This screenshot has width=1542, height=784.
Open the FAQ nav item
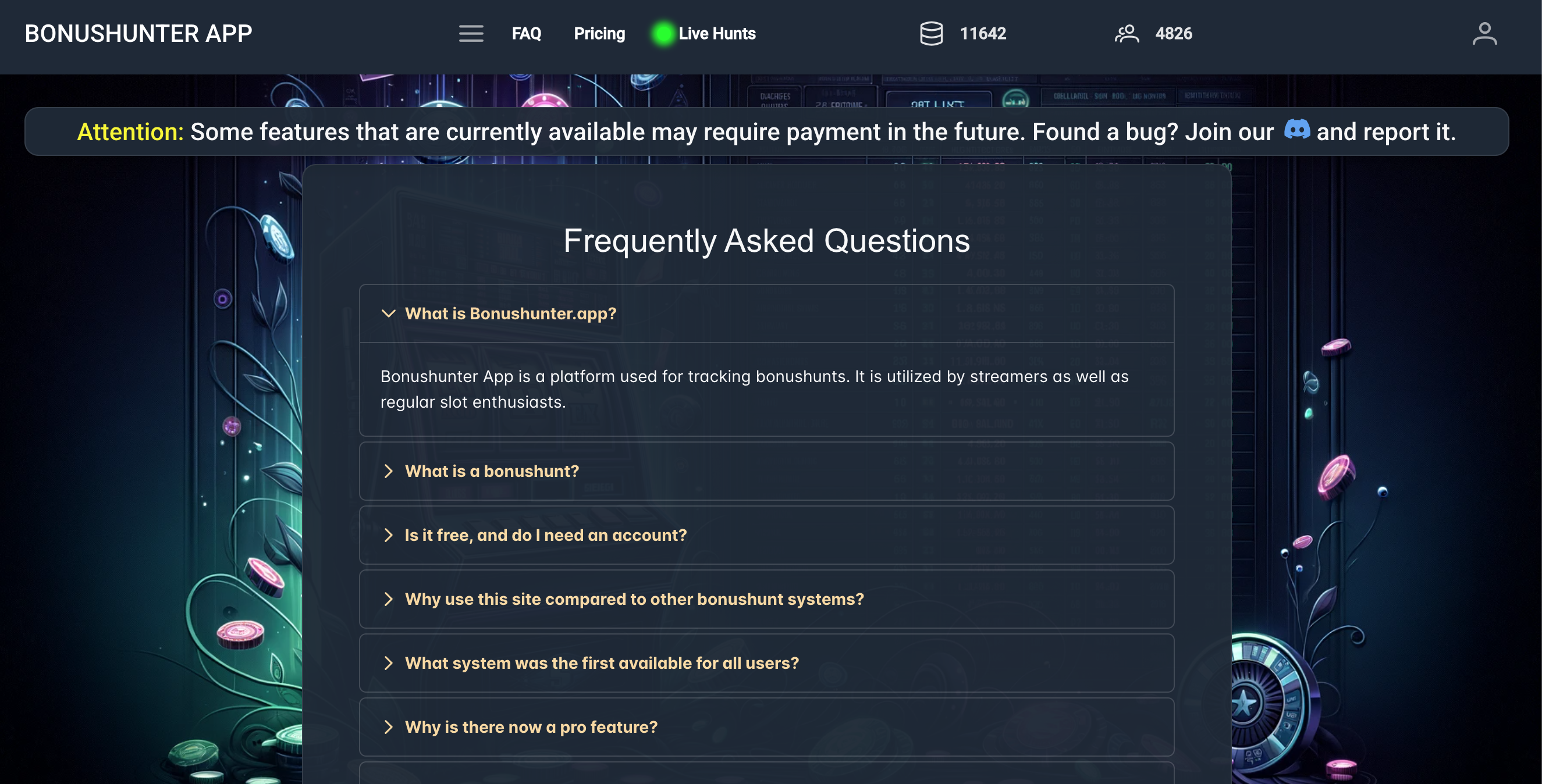tap(526, 34)
